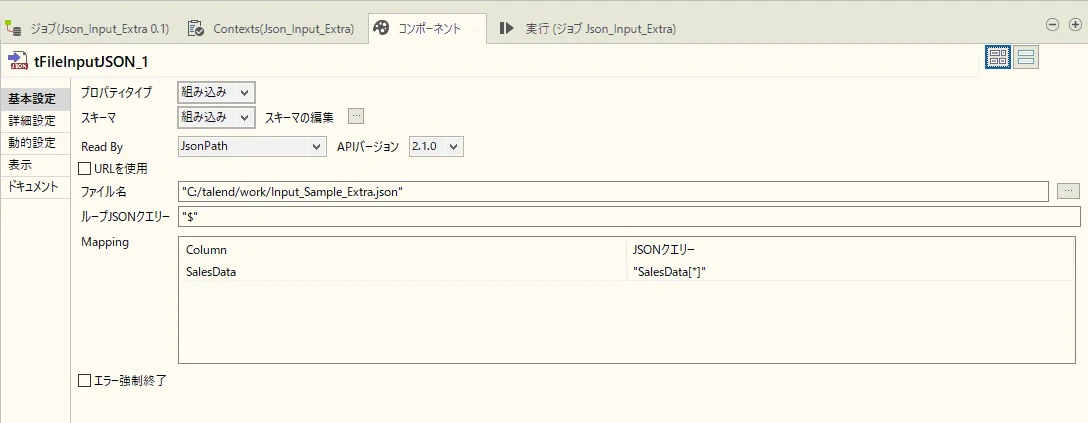Viewport: 1088px width, 423px height.
Task: Select the コンポーネント tab
Action: [427, 28]
